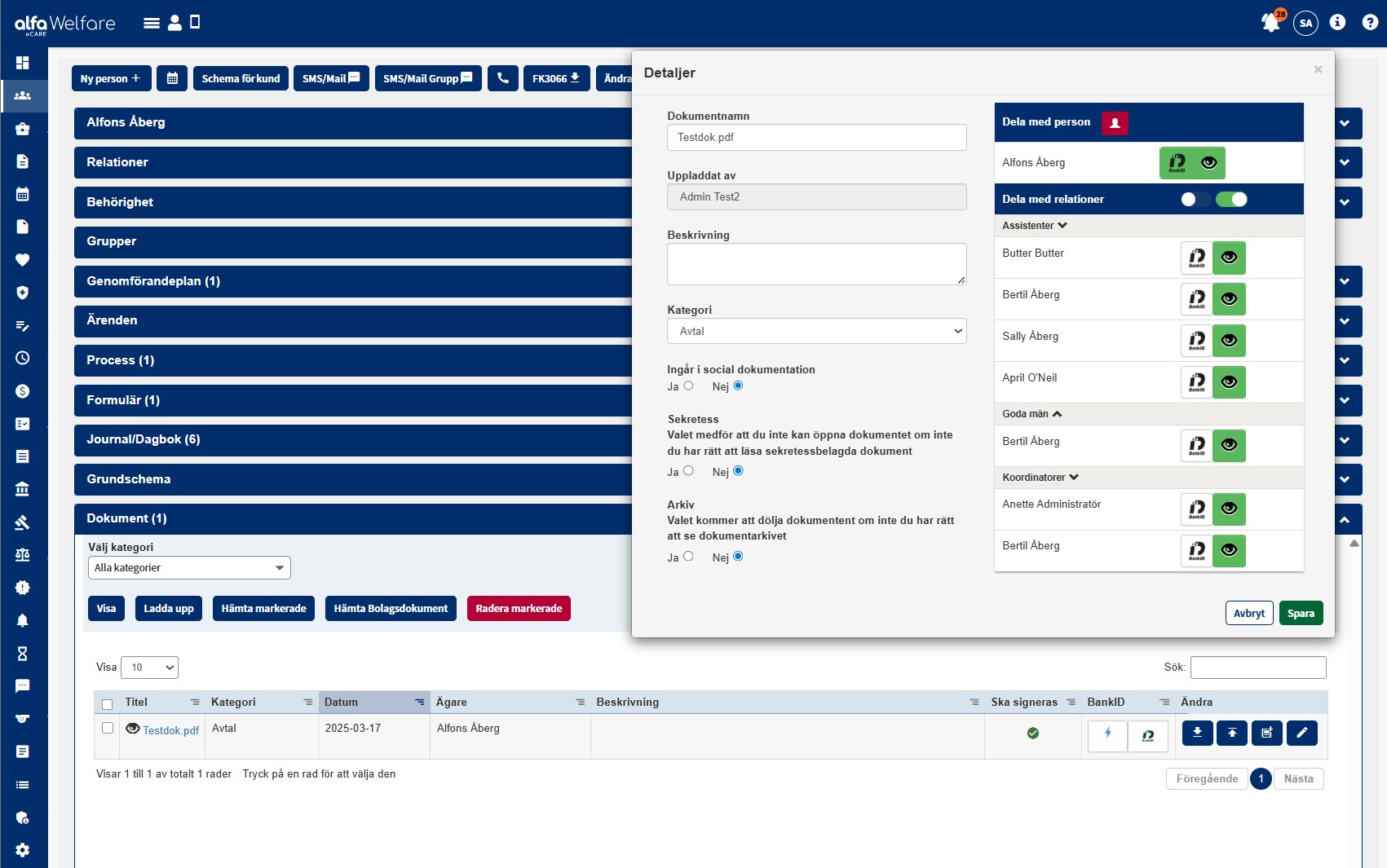Click the Ladda upp button
Image resolution: width=1387 pixels, height=868 pixels.
(169, 608)
